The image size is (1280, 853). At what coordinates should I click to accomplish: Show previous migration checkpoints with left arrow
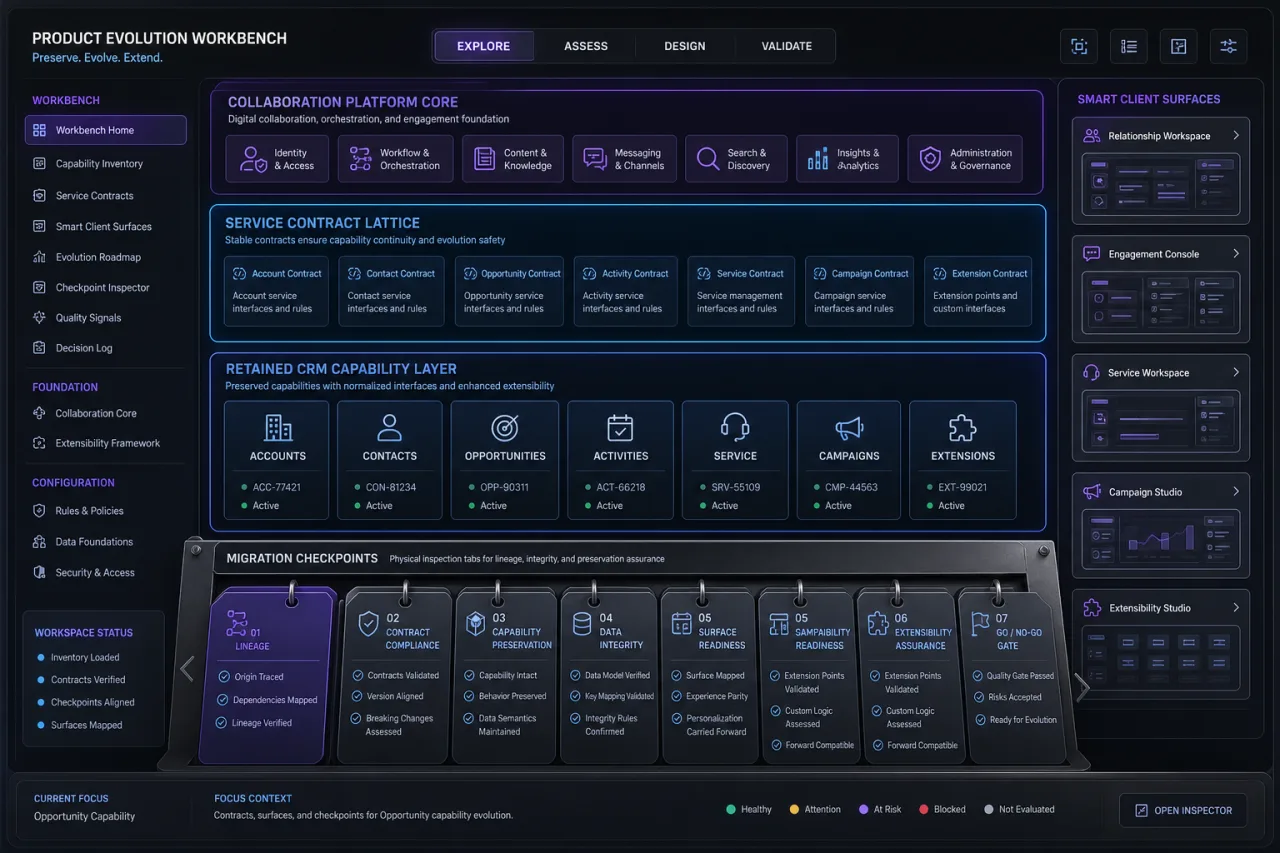click(x=187, y=668)
